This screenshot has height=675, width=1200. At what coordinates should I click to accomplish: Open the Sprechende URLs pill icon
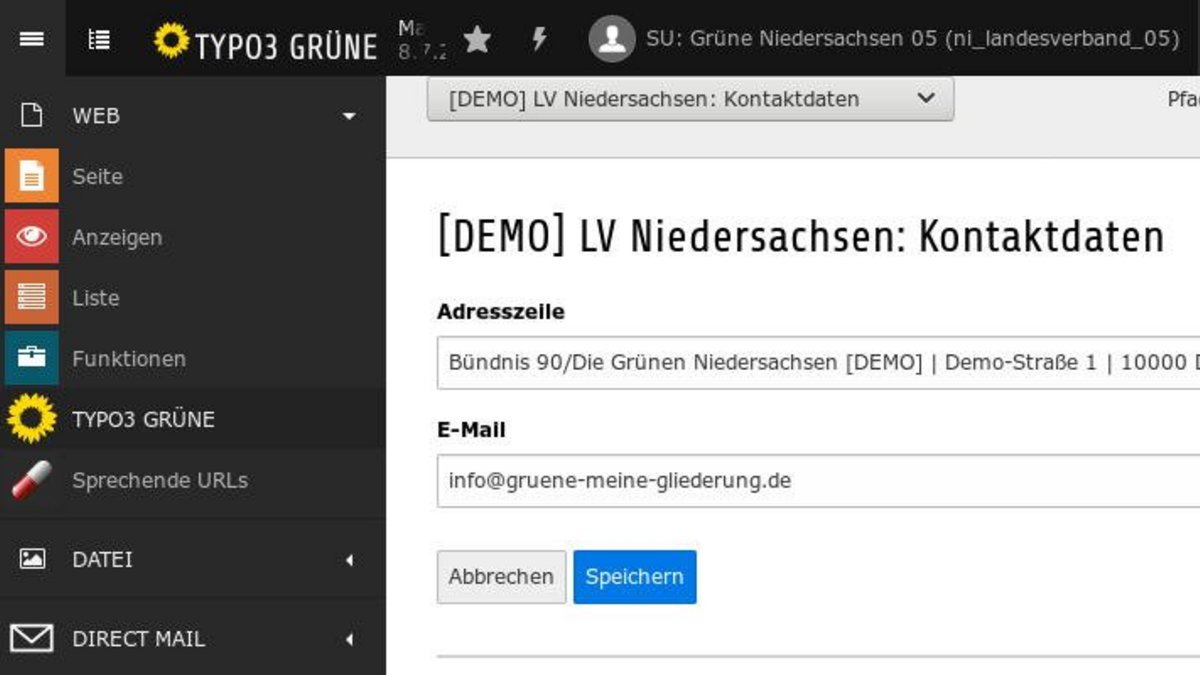(x=32, y=480)
